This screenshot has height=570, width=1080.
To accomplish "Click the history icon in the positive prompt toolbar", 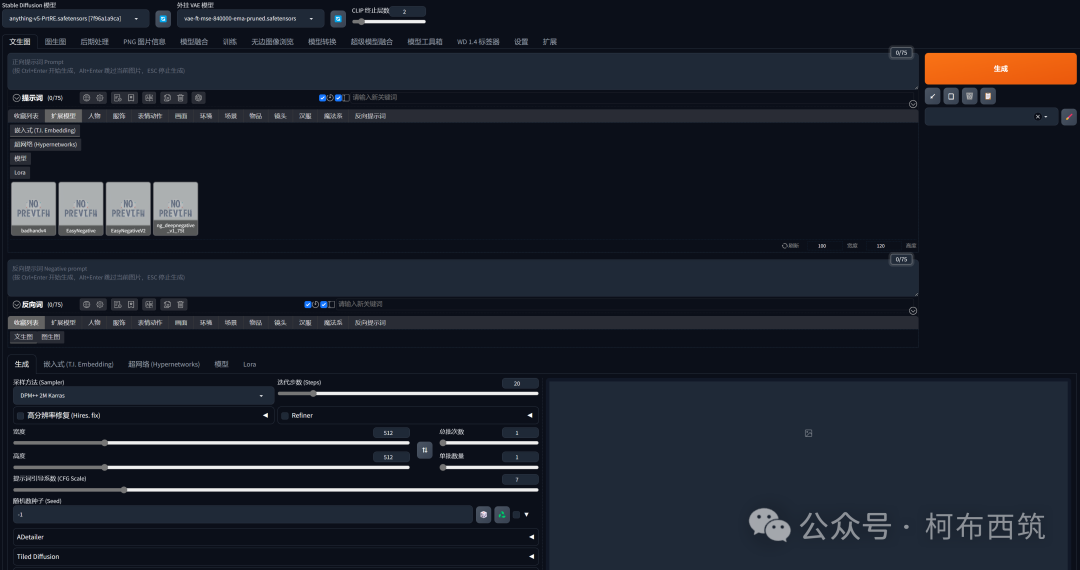I will coord(117,98).
